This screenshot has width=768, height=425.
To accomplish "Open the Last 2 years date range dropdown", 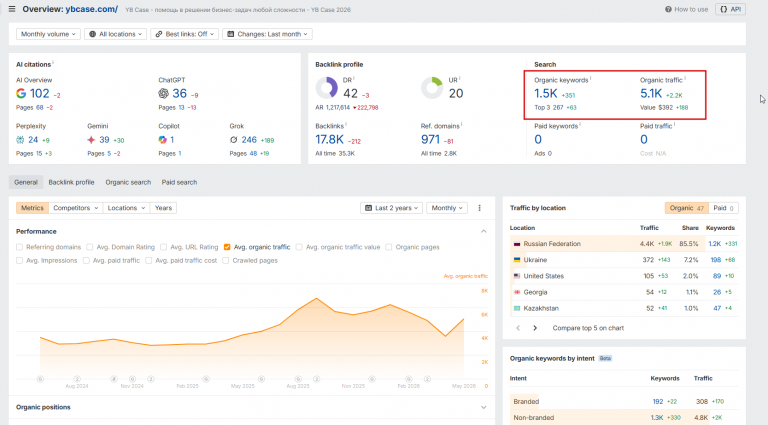I will pos(392,208).
